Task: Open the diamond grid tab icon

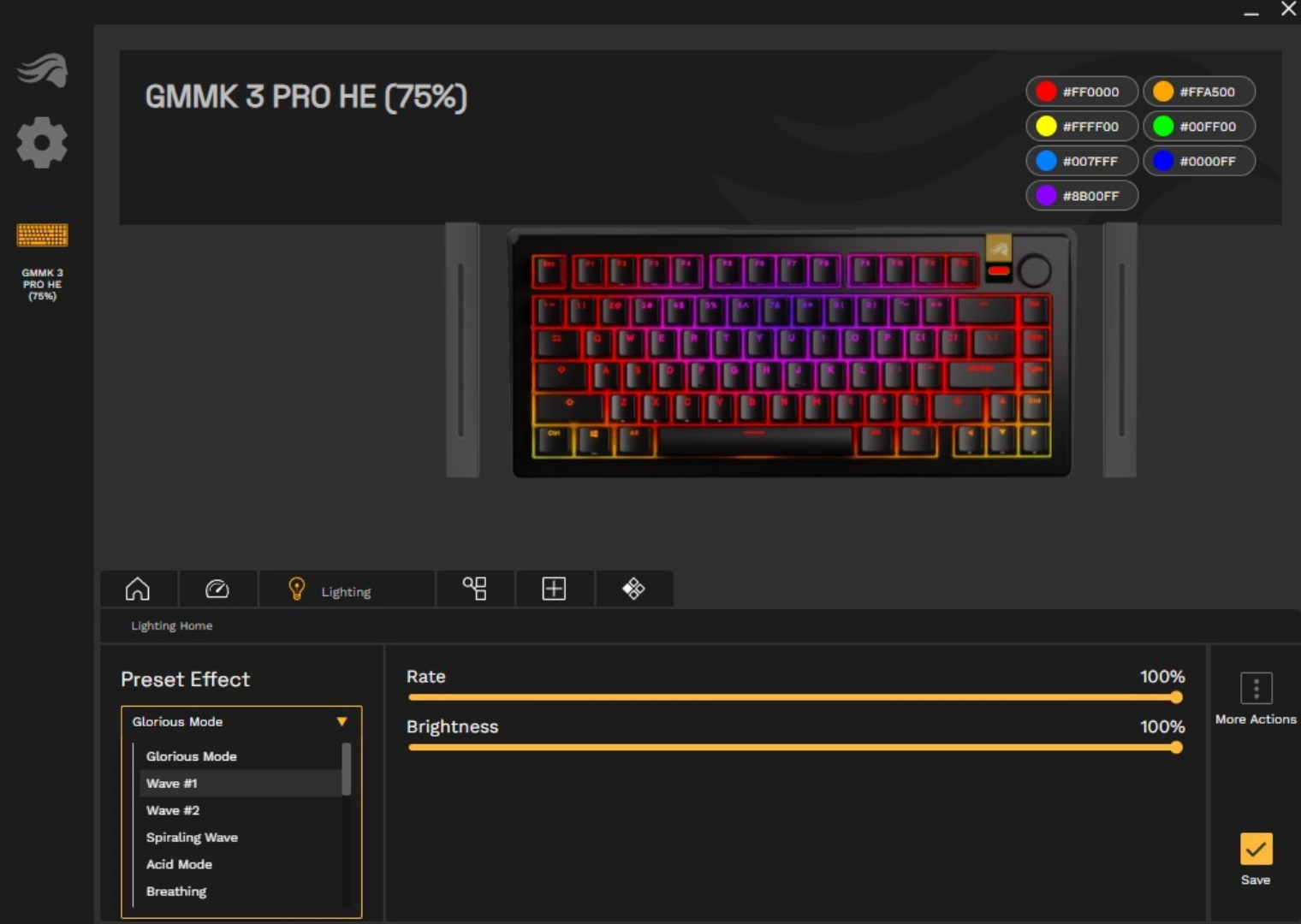Action: [x=633, y=589]
